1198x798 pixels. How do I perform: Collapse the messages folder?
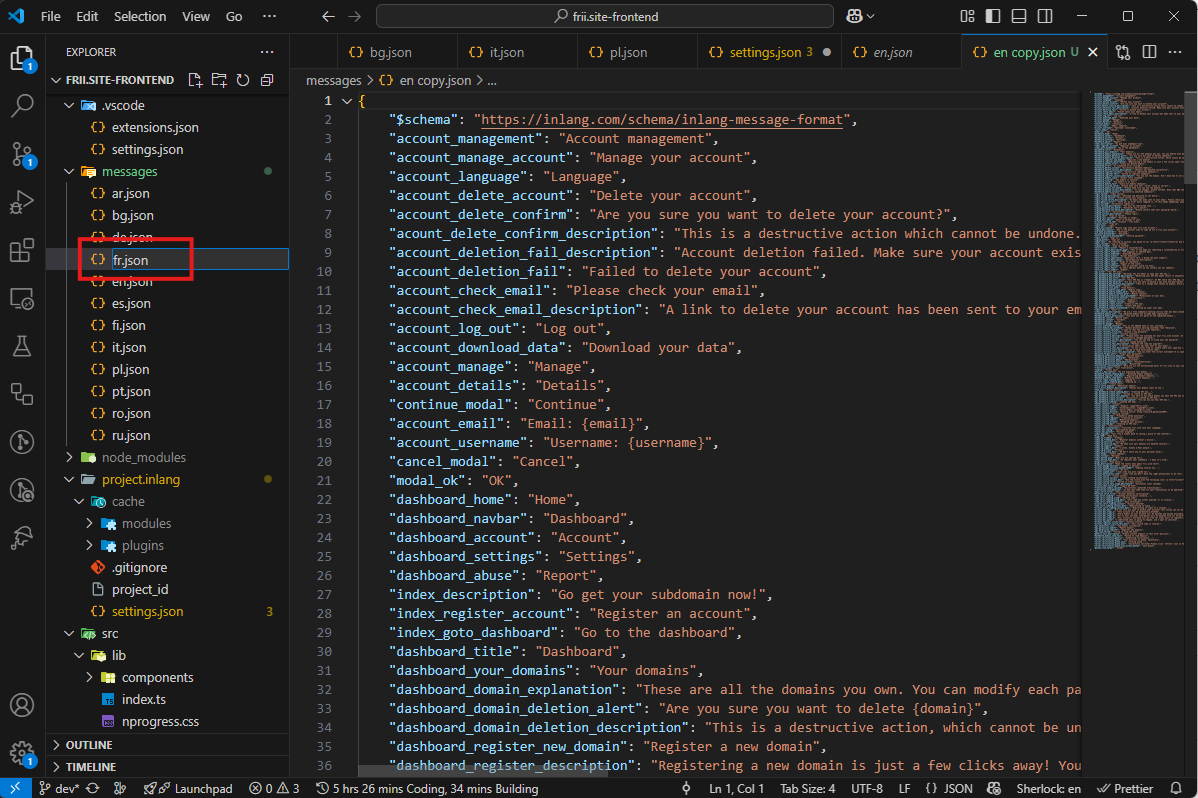pos(70,171)
